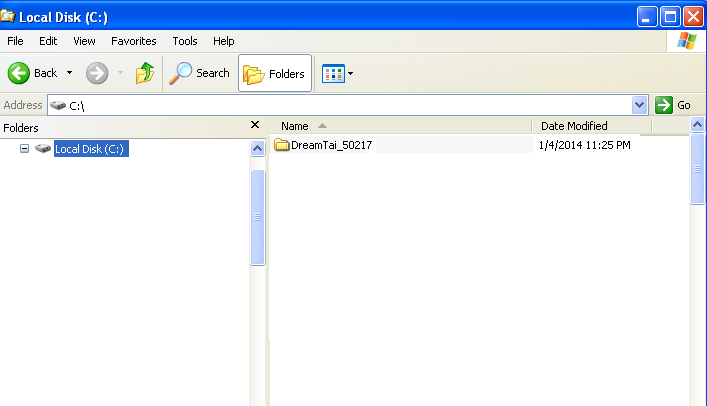Select the DreamTai_50217 folder icon
Screen dimensions: 707x406
coord(281,145)
